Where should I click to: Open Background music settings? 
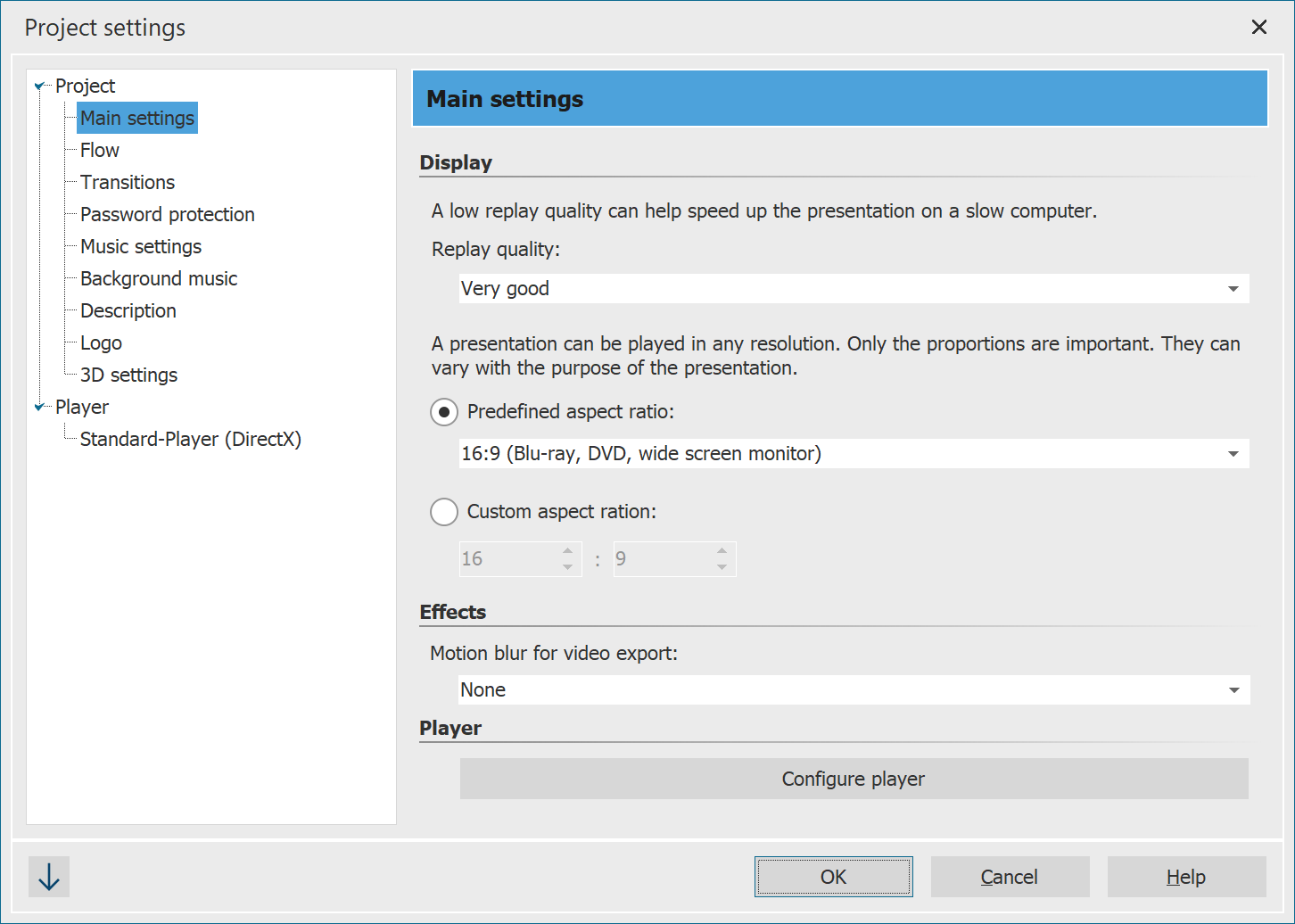159,278
